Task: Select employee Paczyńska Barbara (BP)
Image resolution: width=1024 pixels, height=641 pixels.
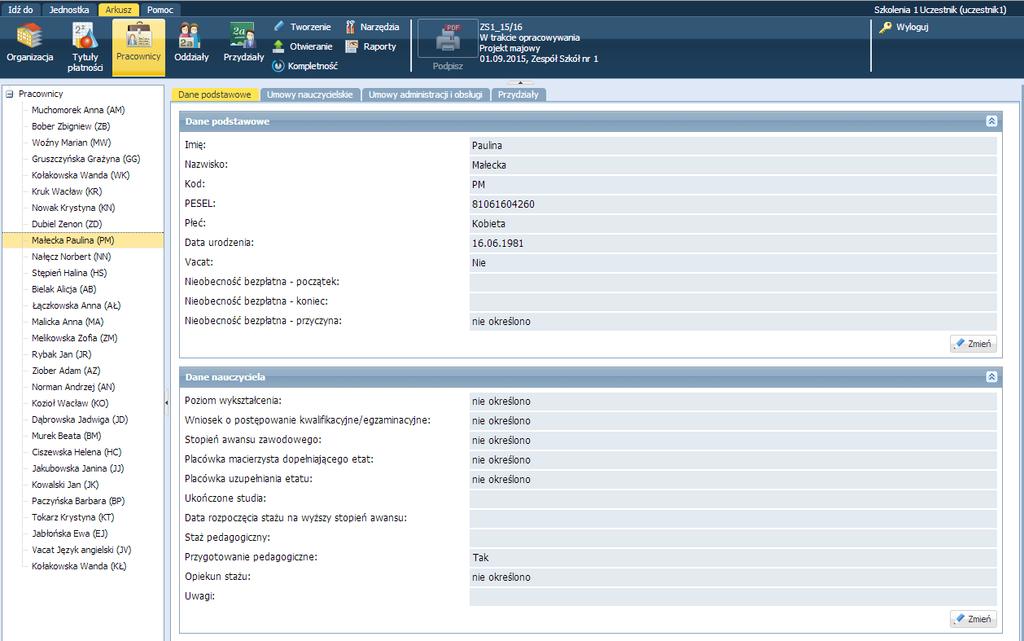Action: pos(78,502)
